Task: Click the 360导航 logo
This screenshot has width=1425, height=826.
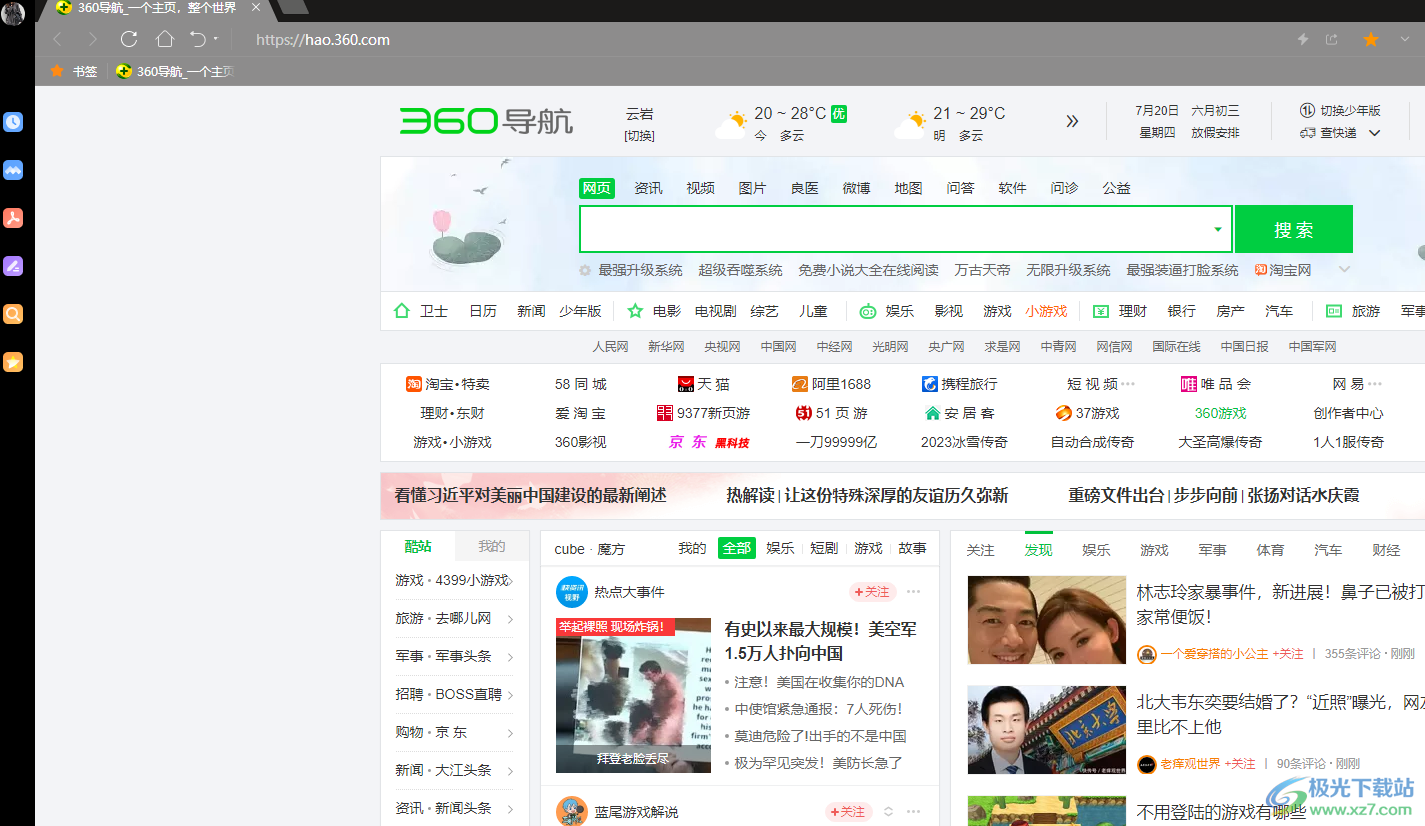Action: click(x=486, y=121)
